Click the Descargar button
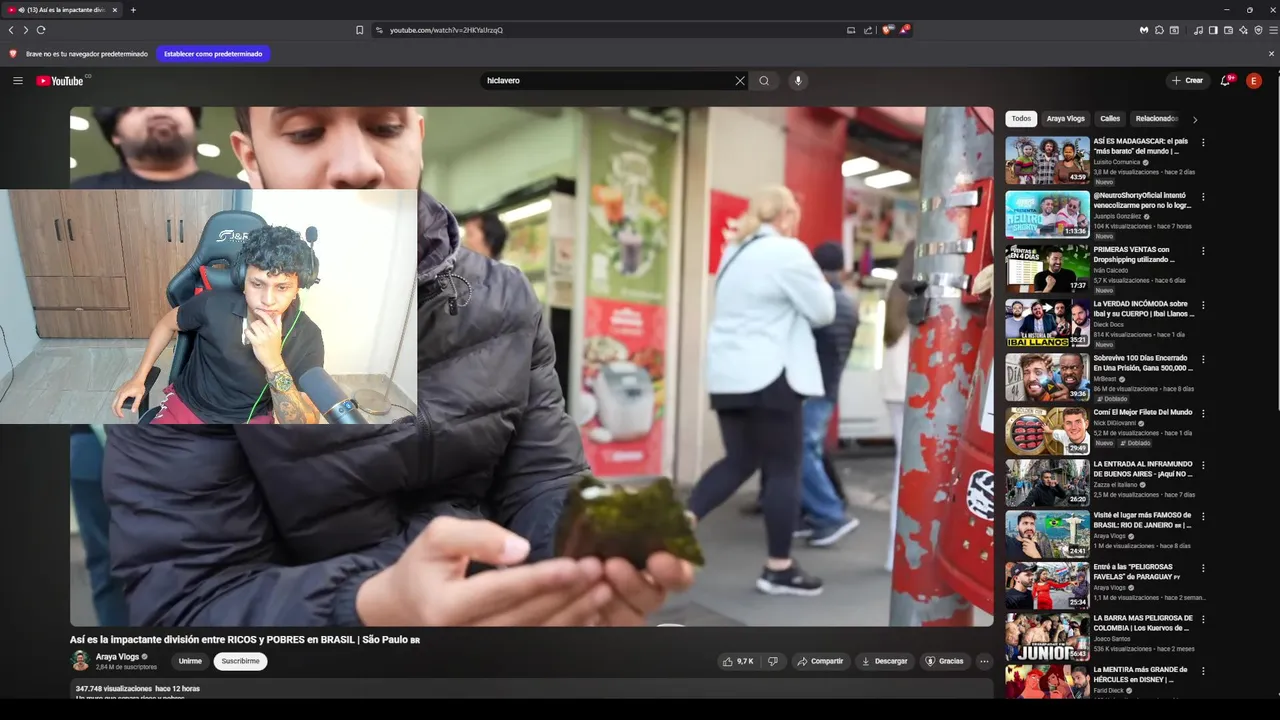The width and height of the screenshot is (1280, 720). [884, 661]
